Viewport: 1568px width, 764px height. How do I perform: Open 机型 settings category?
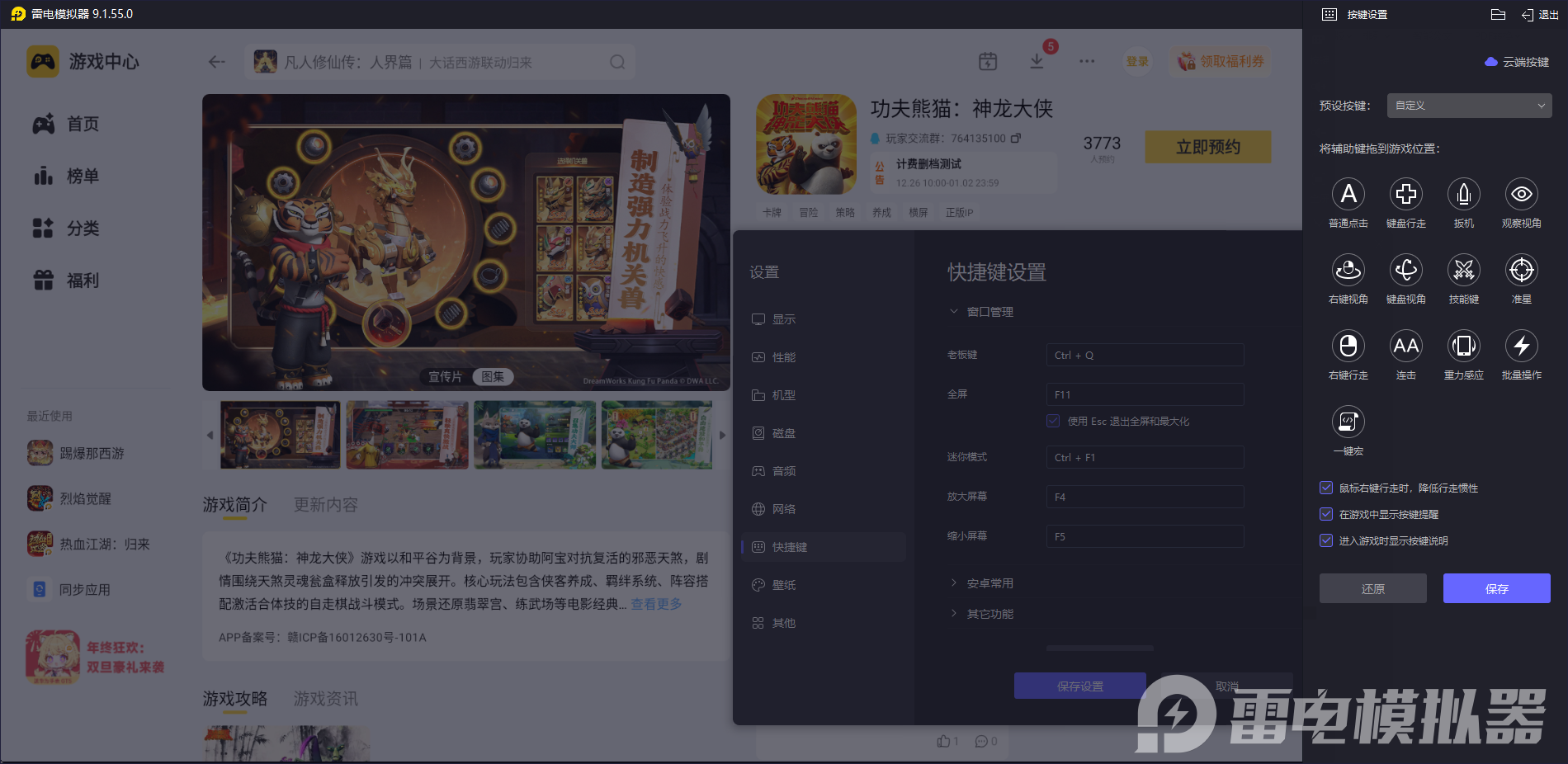click(x=824, y=395)
